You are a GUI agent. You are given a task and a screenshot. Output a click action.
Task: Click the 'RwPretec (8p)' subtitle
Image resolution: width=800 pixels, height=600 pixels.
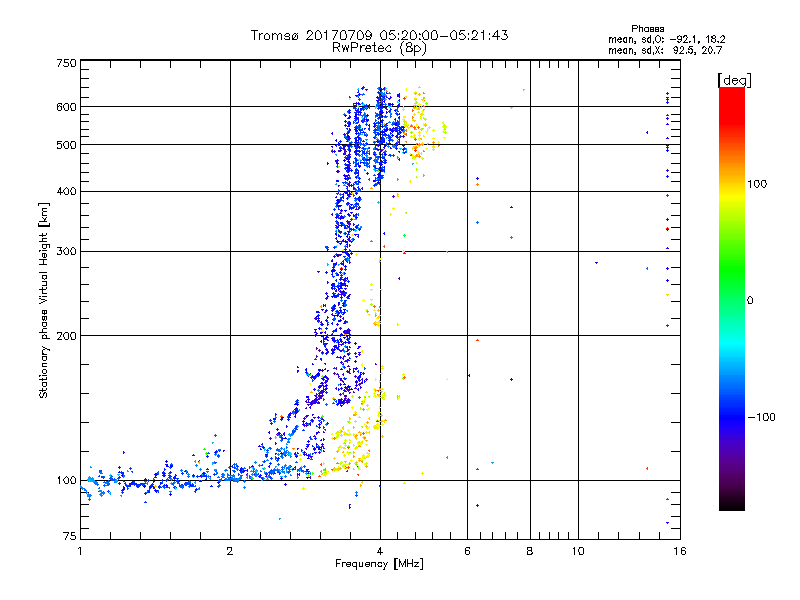point(379,48)
